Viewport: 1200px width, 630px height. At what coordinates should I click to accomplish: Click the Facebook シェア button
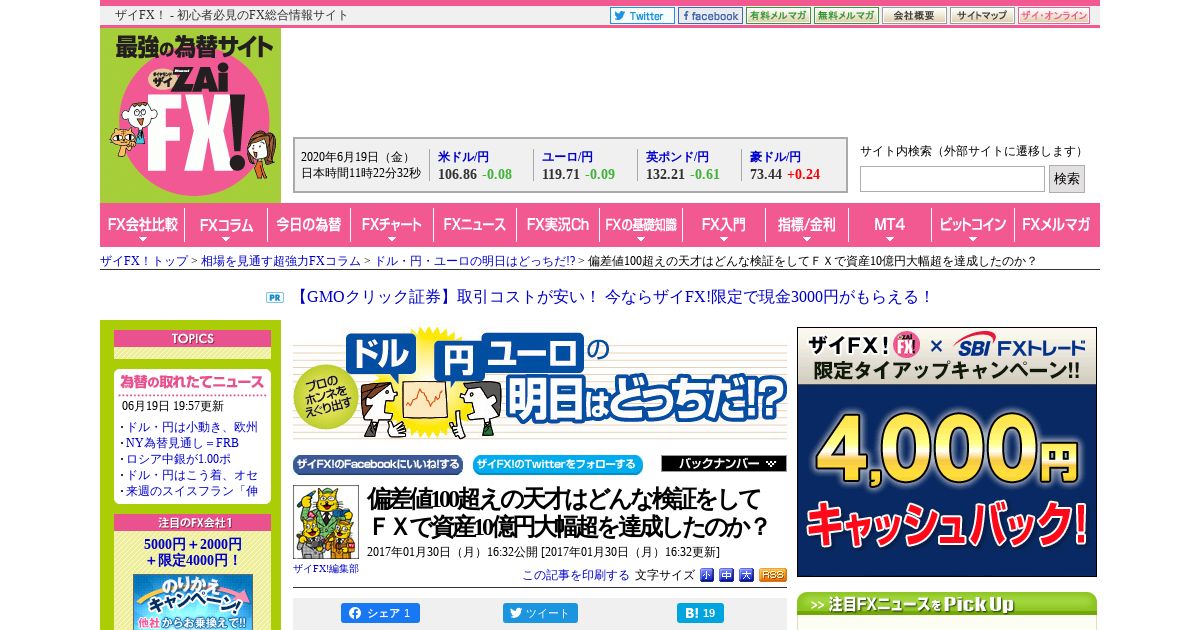coord(380,613)
